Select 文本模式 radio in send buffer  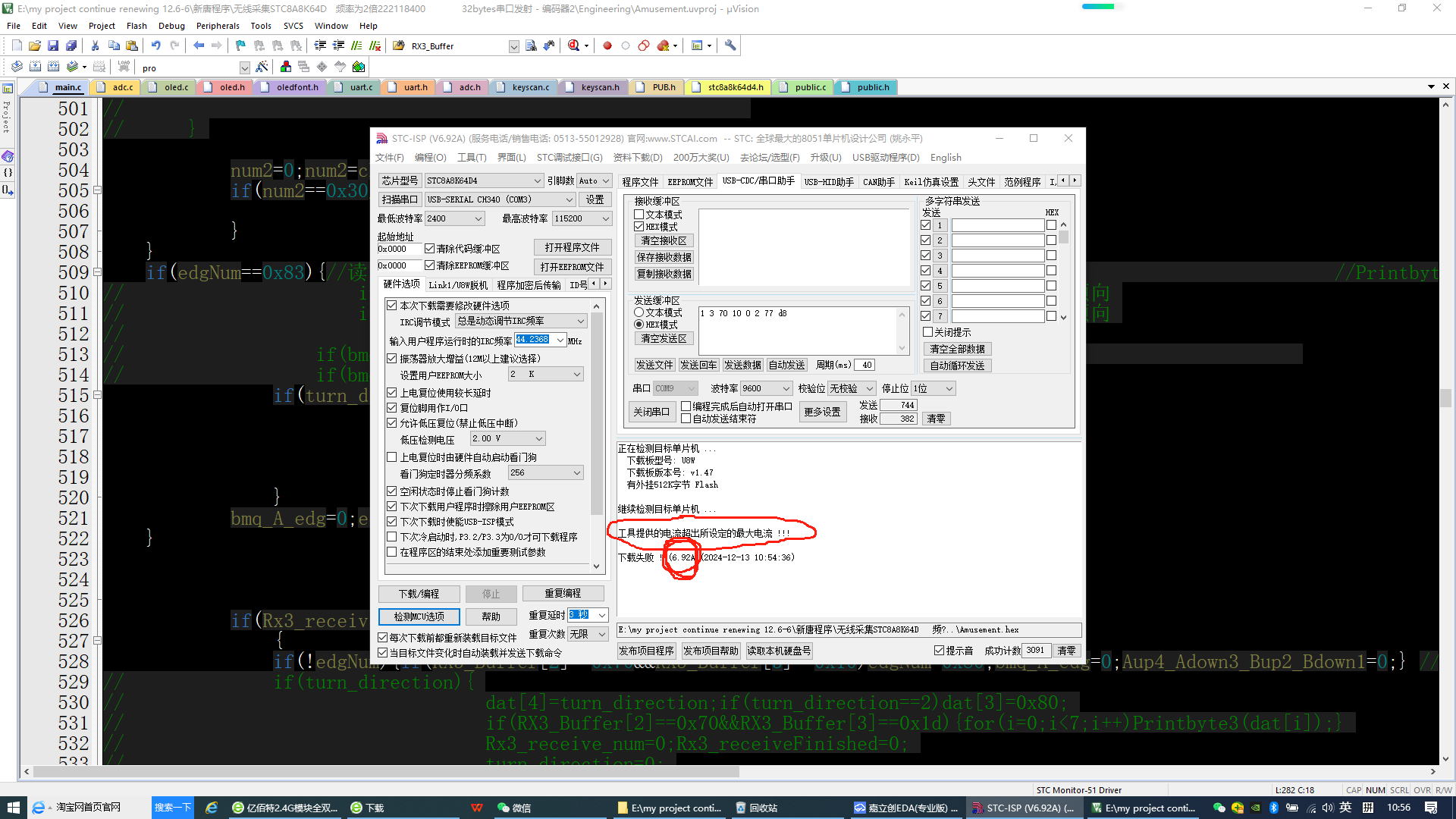point(639,312)
